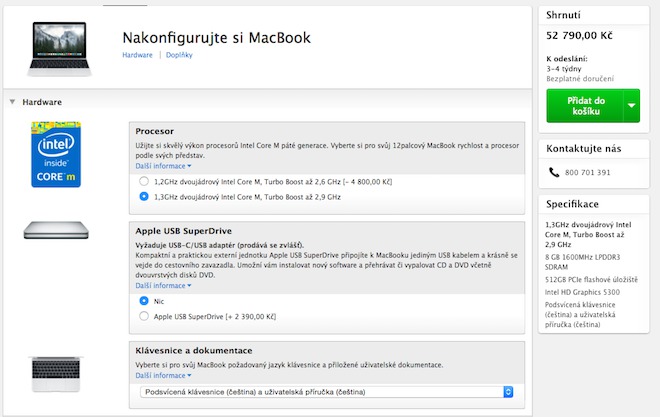Click the Nakonfigurujte si MacBook heading

[216, 37]
